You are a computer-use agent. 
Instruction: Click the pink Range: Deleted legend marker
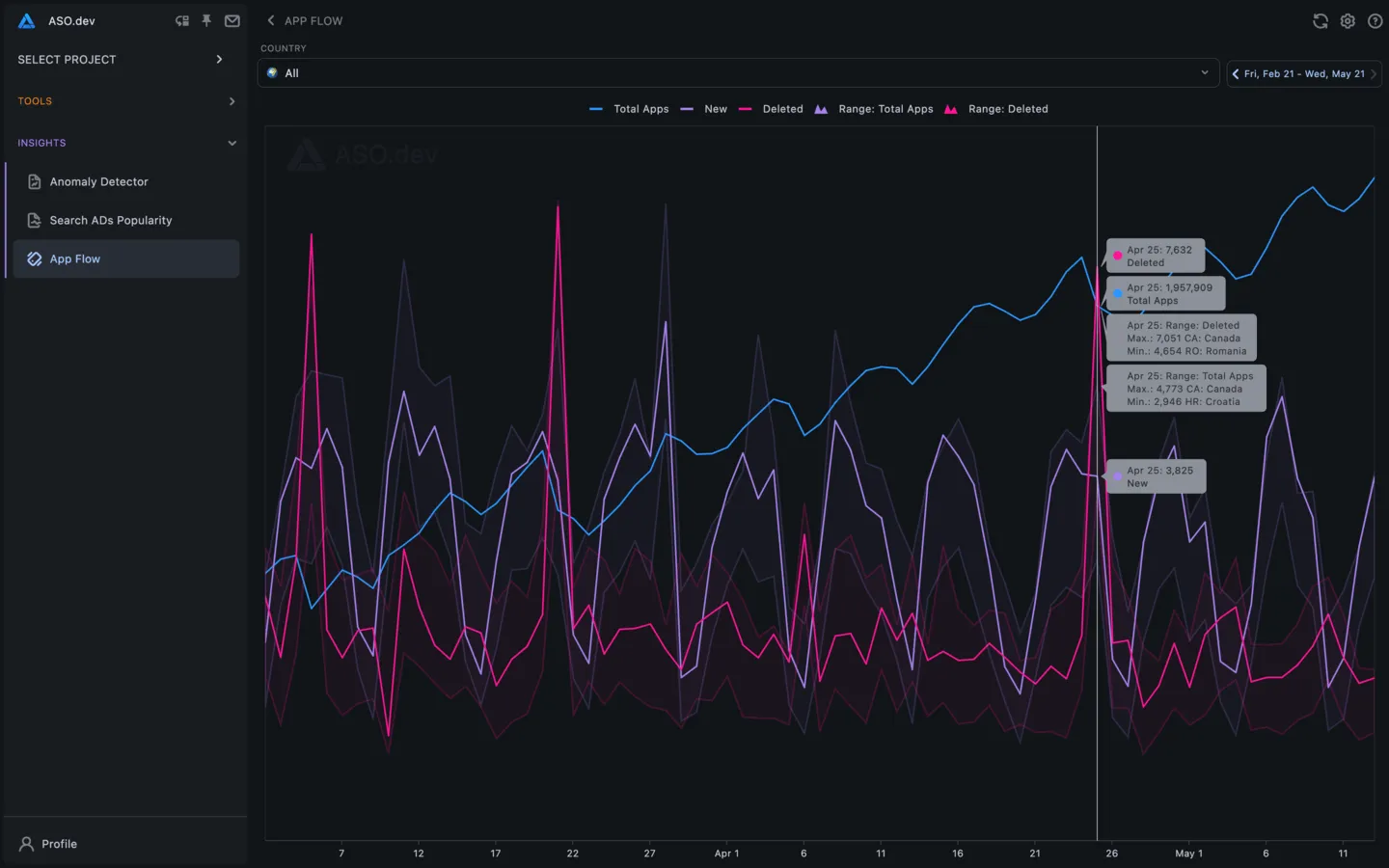click(951, 109)
